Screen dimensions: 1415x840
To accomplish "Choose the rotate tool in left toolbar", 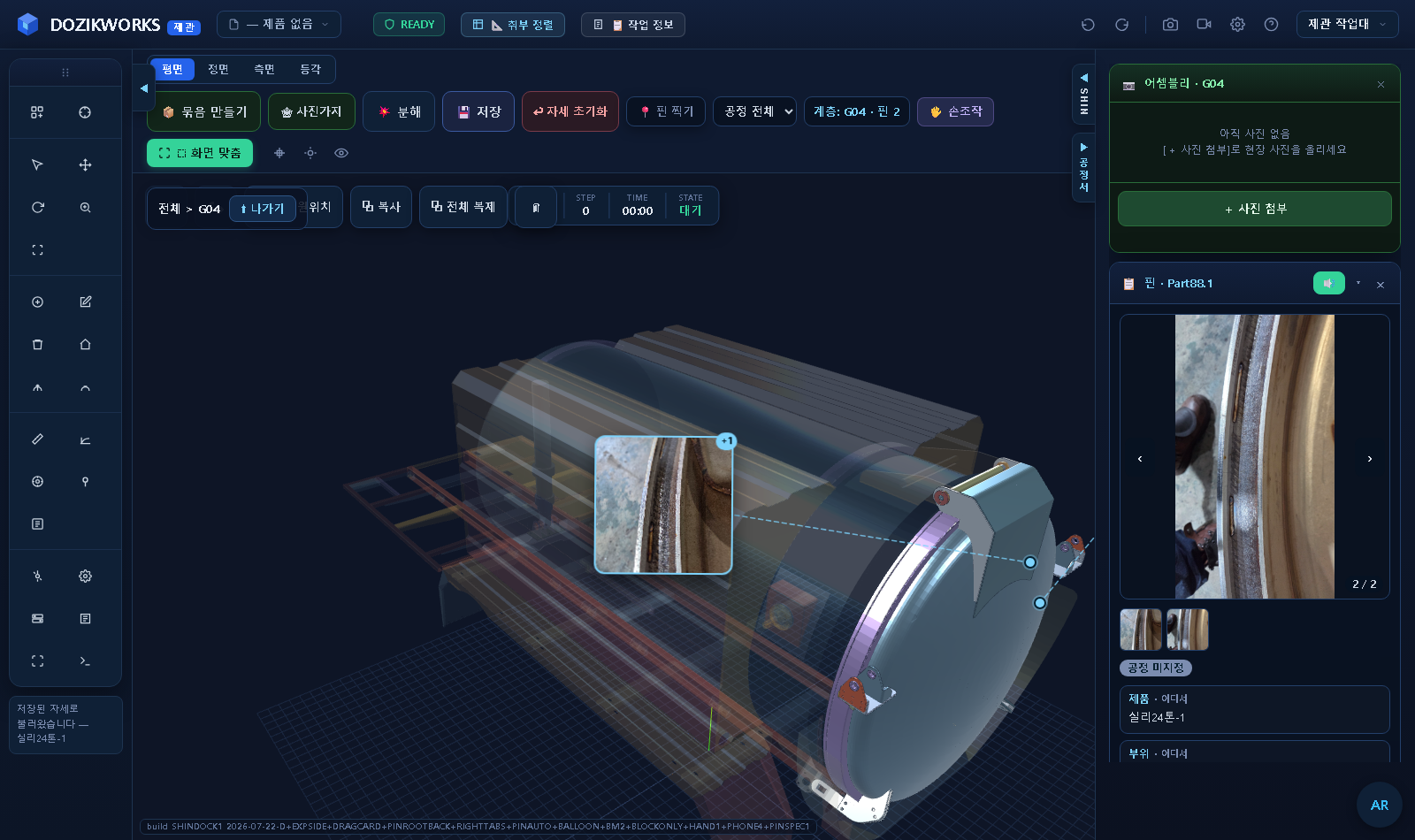I will pos(37,208).
